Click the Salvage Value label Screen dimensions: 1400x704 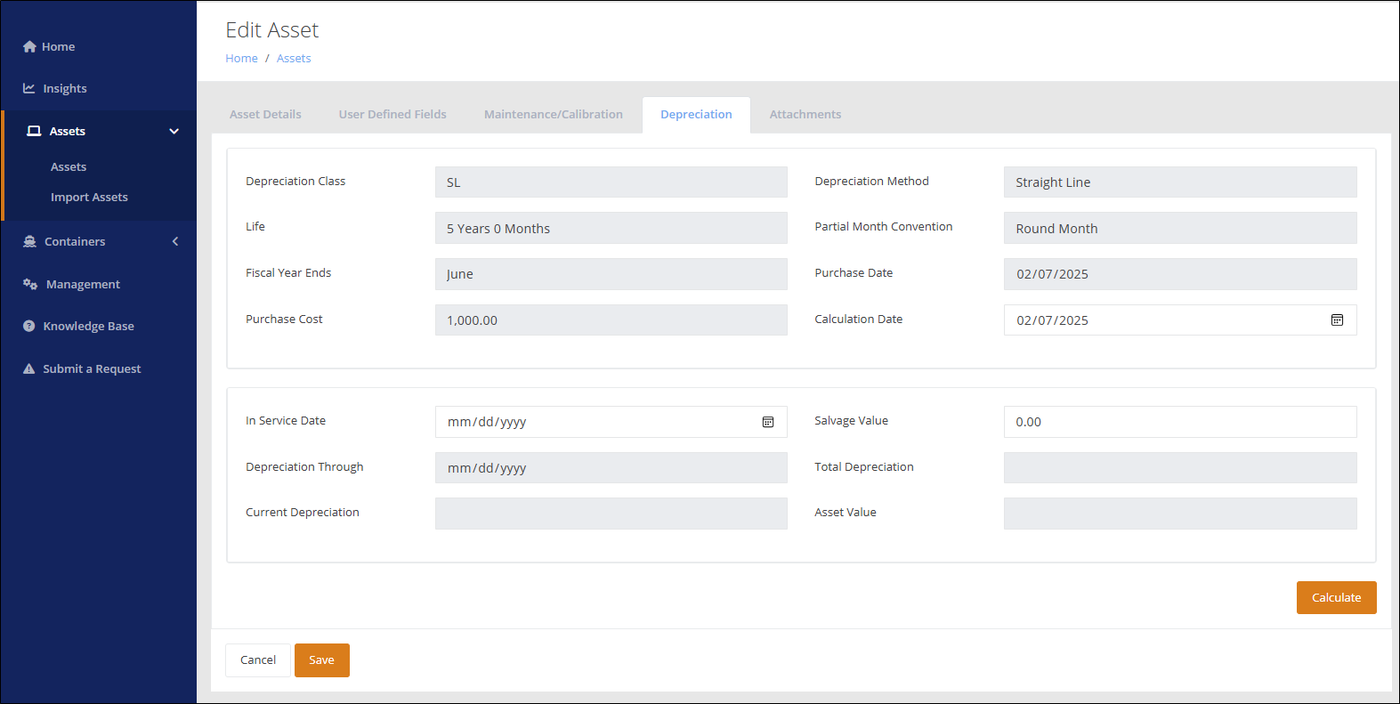(852, 421)
